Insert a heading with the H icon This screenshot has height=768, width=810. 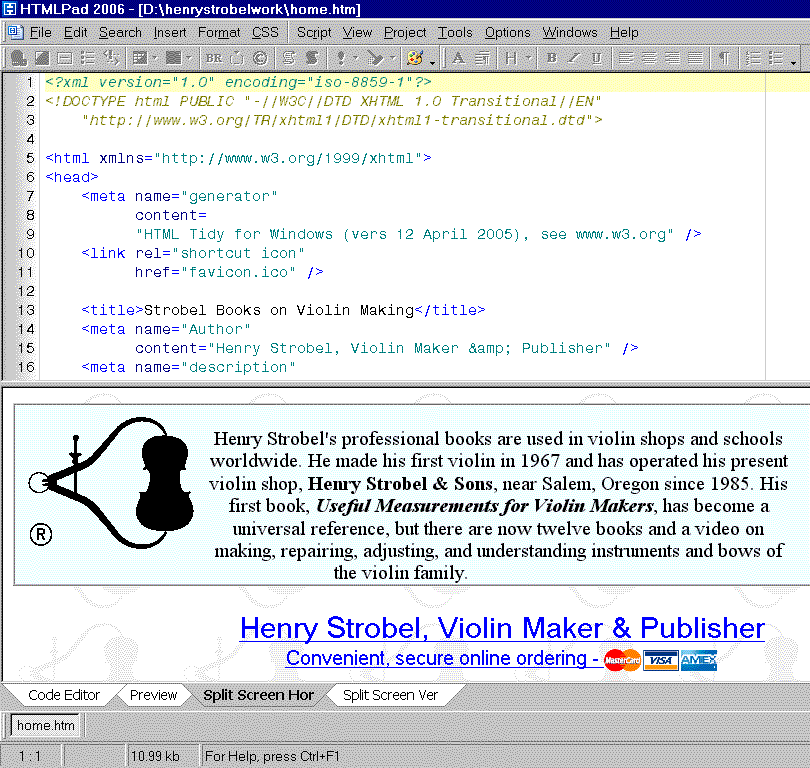[511, 58]
